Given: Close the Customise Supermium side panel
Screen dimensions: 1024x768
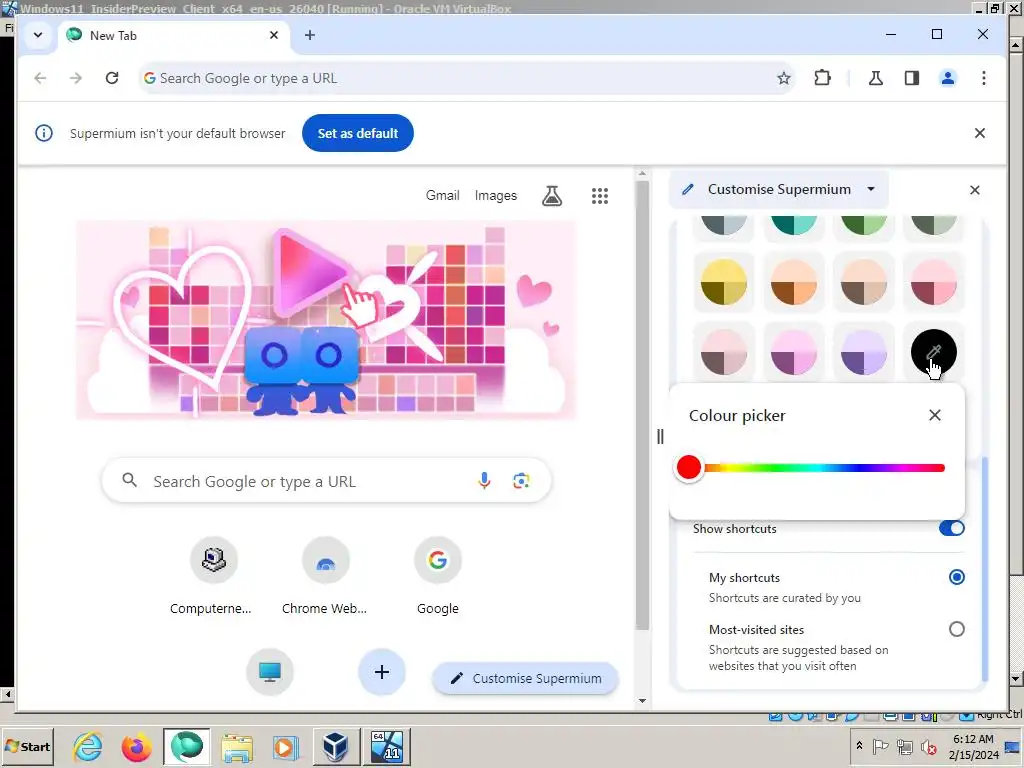Looking at the screenshot, I should coord(974,190).
